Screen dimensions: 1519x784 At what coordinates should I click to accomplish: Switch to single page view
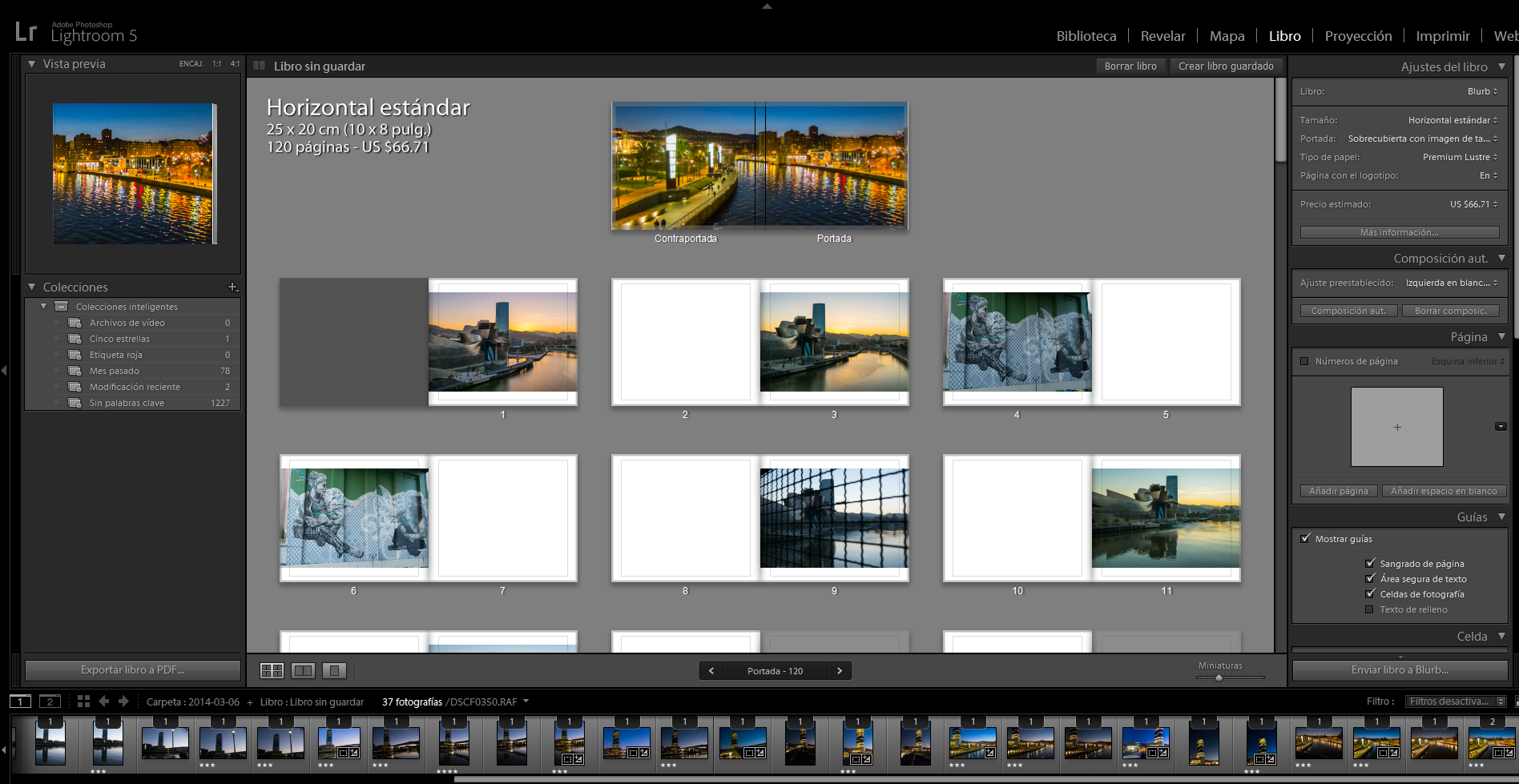334,670
